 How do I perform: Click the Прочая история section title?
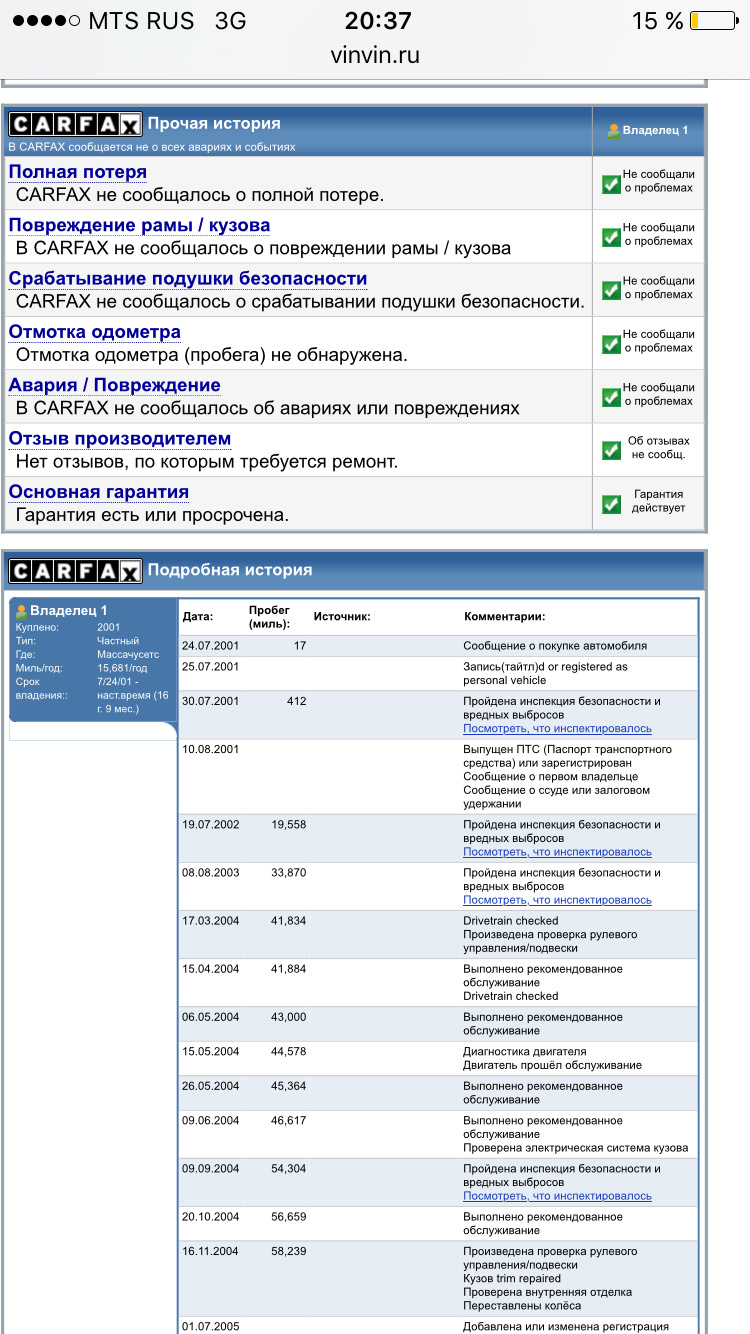[x=214, y=124]
